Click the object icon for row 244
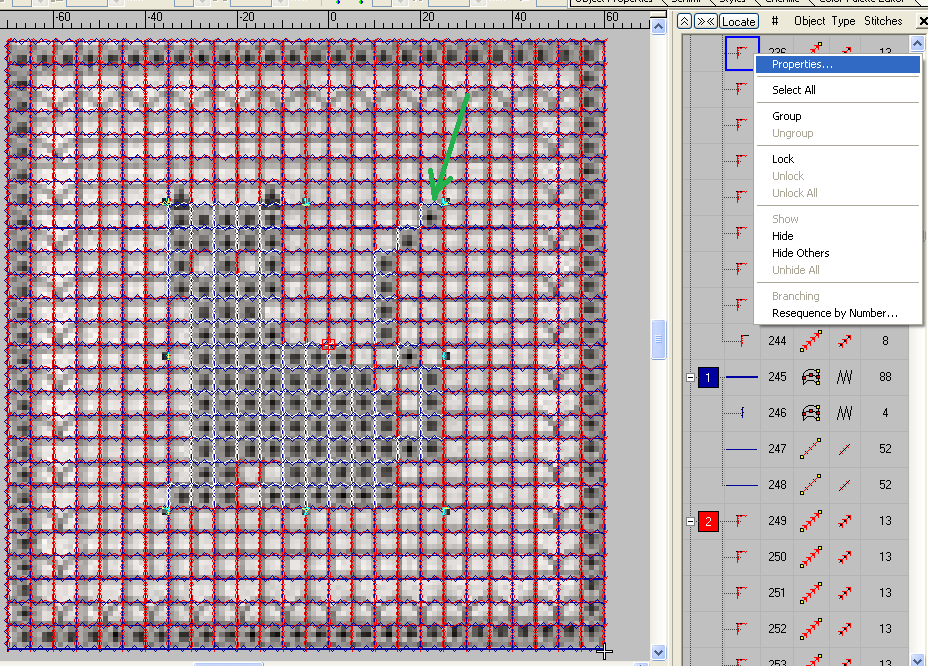Screen dimensions: 928x666 coord(811,341)
